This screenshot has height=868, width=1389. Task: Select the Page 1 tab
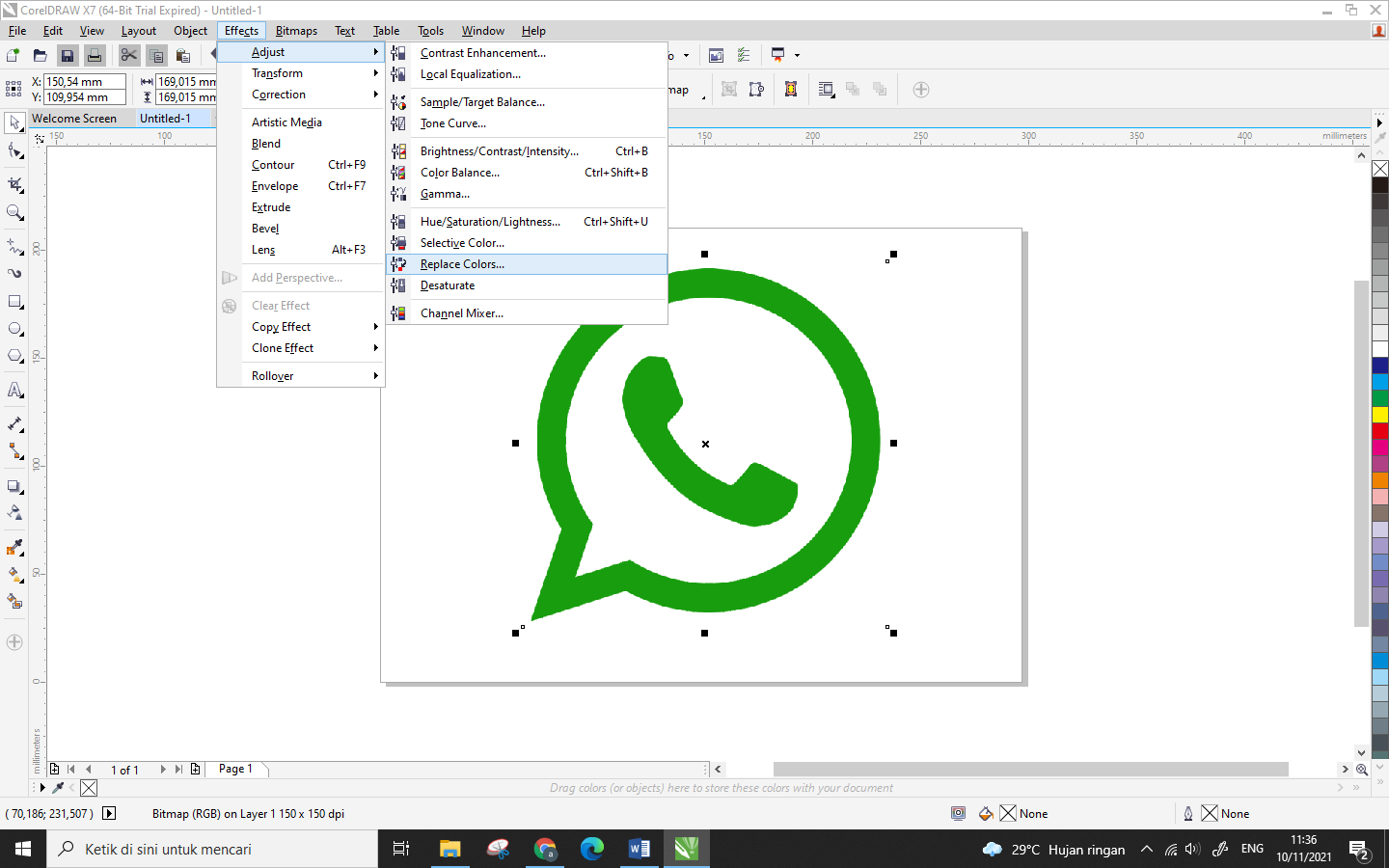click(x=236, y=769)
